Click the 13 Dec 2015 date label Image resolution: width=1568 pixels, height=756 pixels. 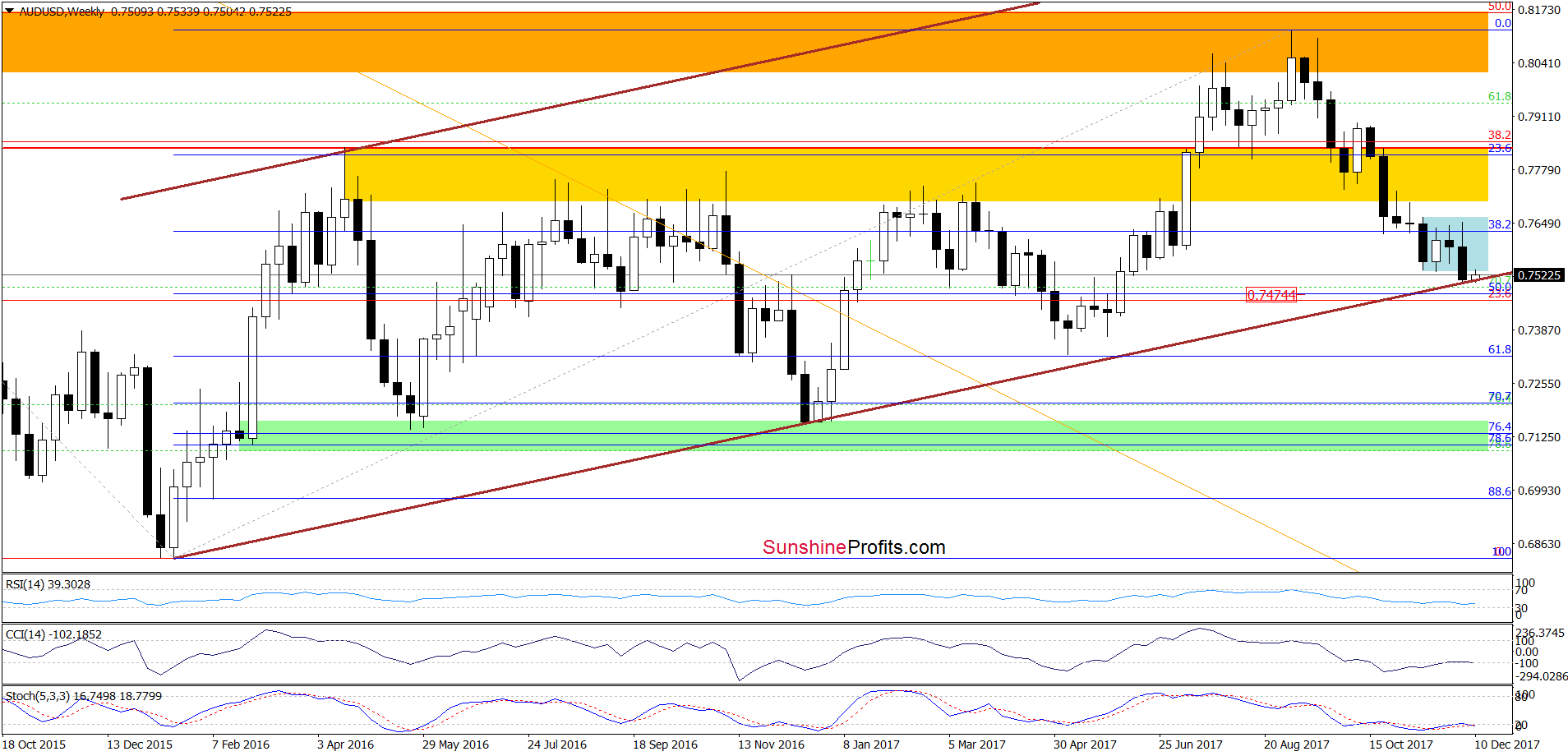(140, 744)
